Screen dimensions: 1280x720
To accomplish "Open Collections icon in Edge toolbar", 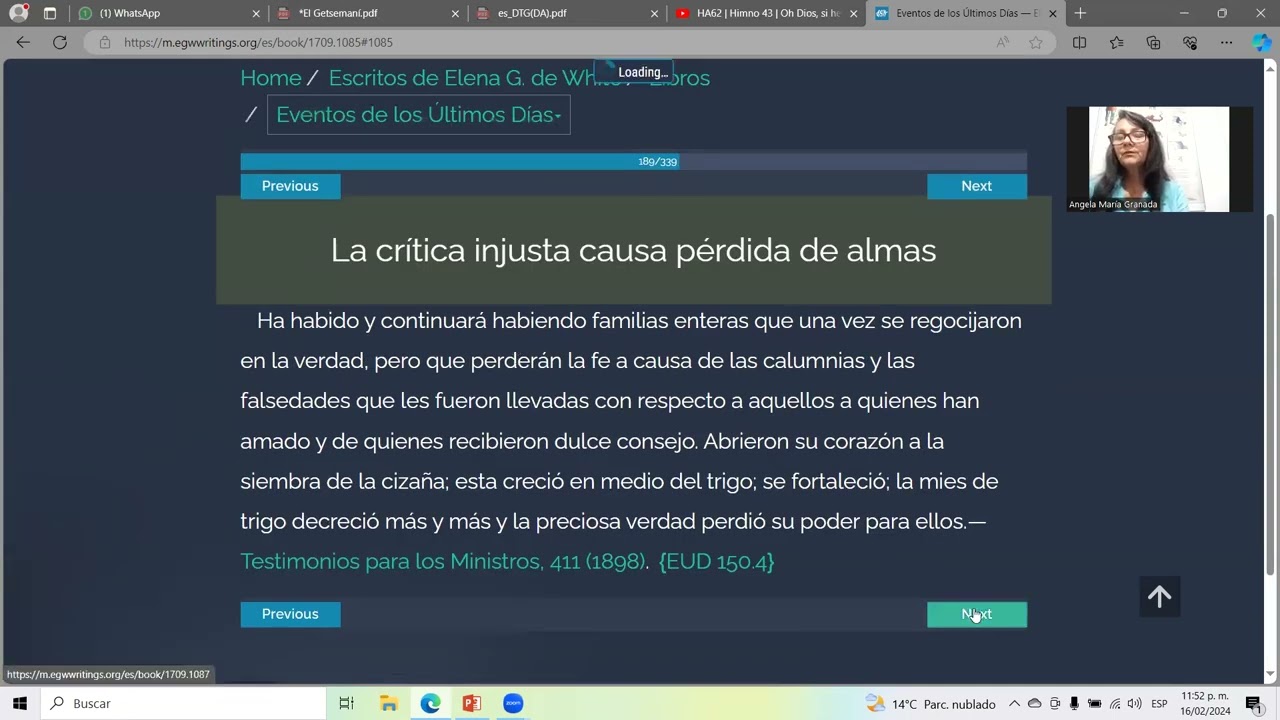I will click(1153, 42).
